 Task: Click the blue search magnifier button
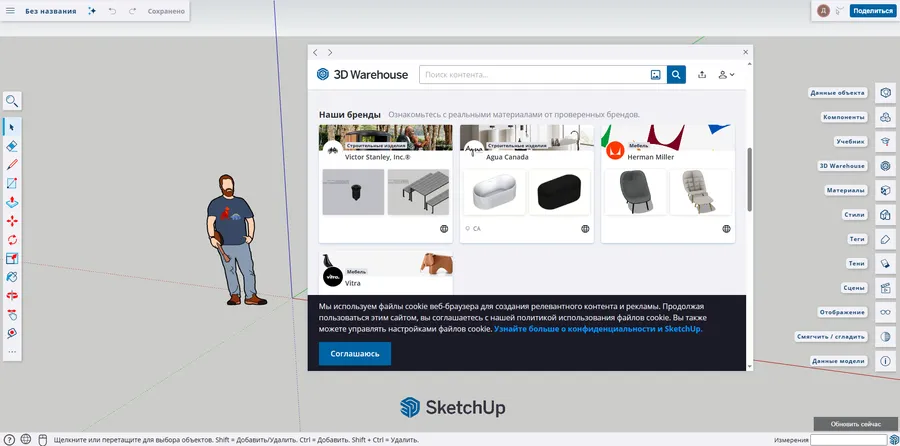676,75
